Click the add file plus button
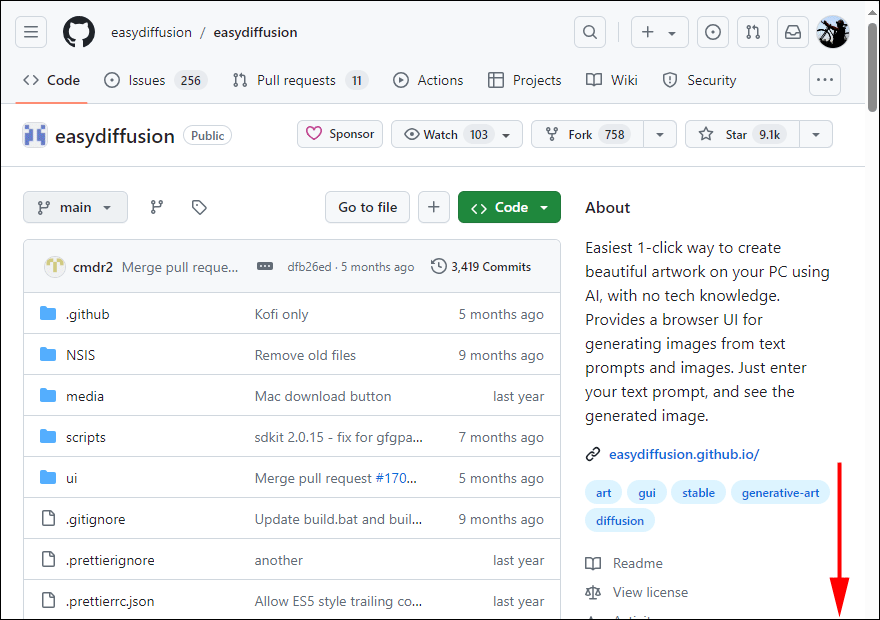This screenshot has height=620, width=880. pyautogui.click(x=434, y=207)
